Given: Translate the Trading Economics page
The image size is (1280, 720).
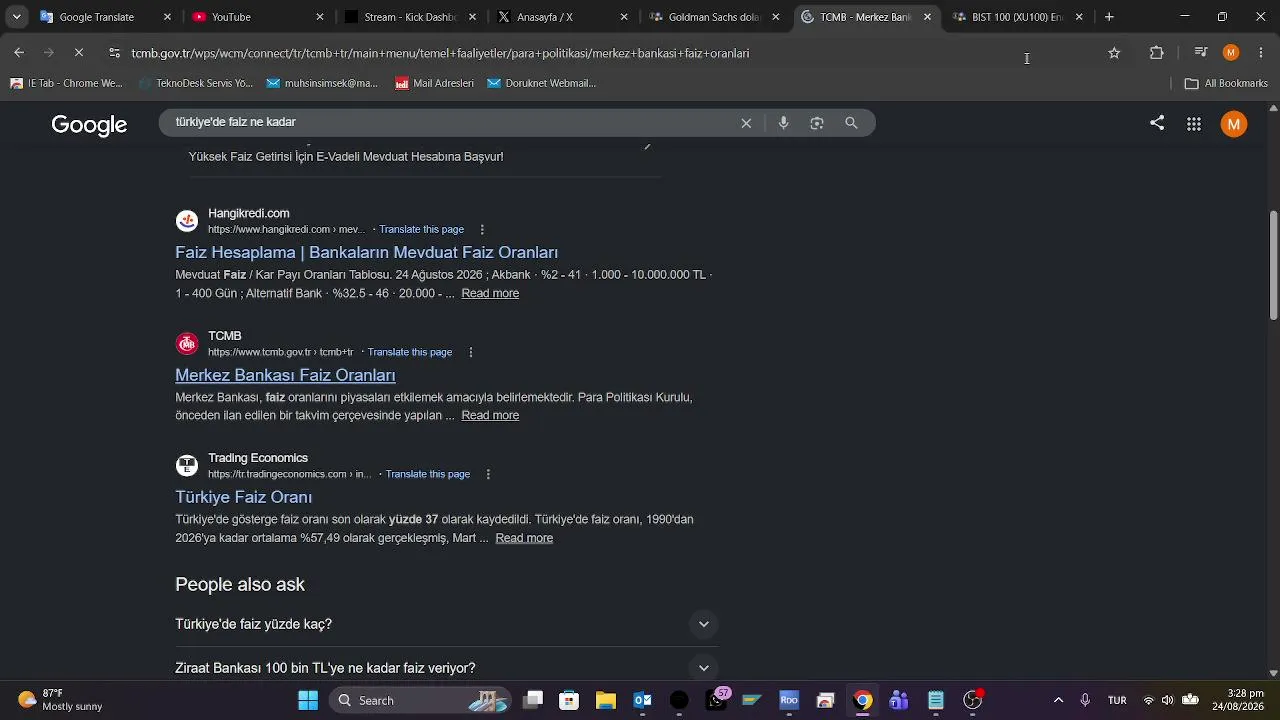Looking at the screenshot, I should [428, 474].
